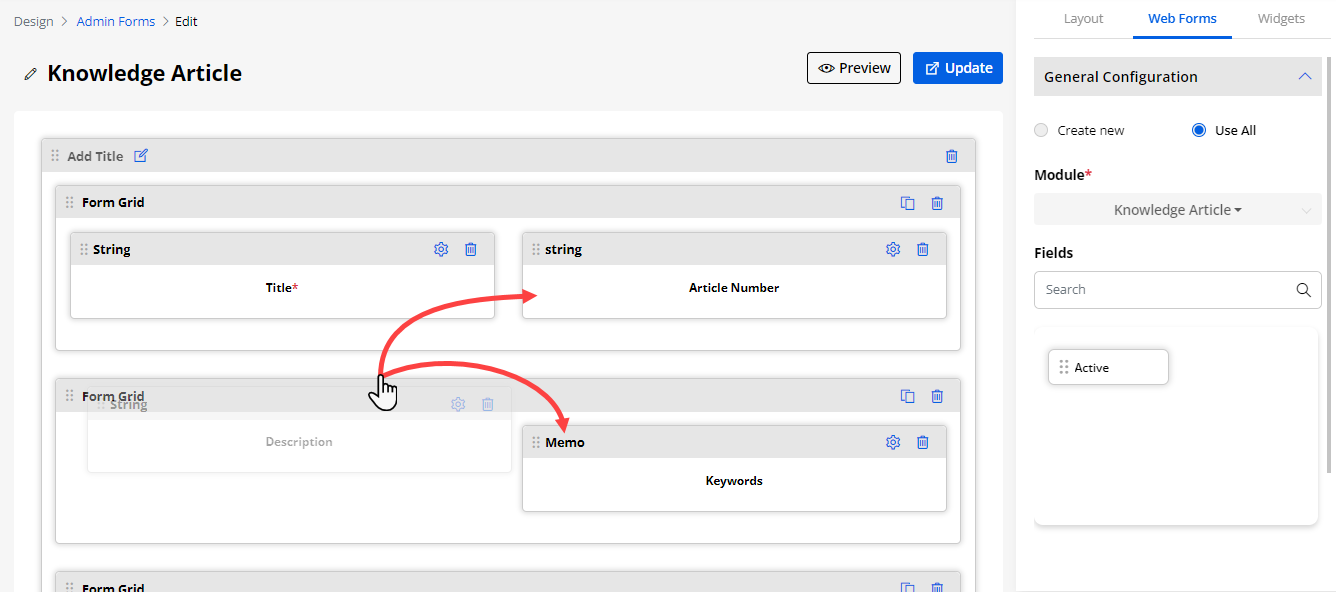This screenshot has width=1336, height=592.
Task: Switch to the Widgets tab
Action: point(1280,19)
